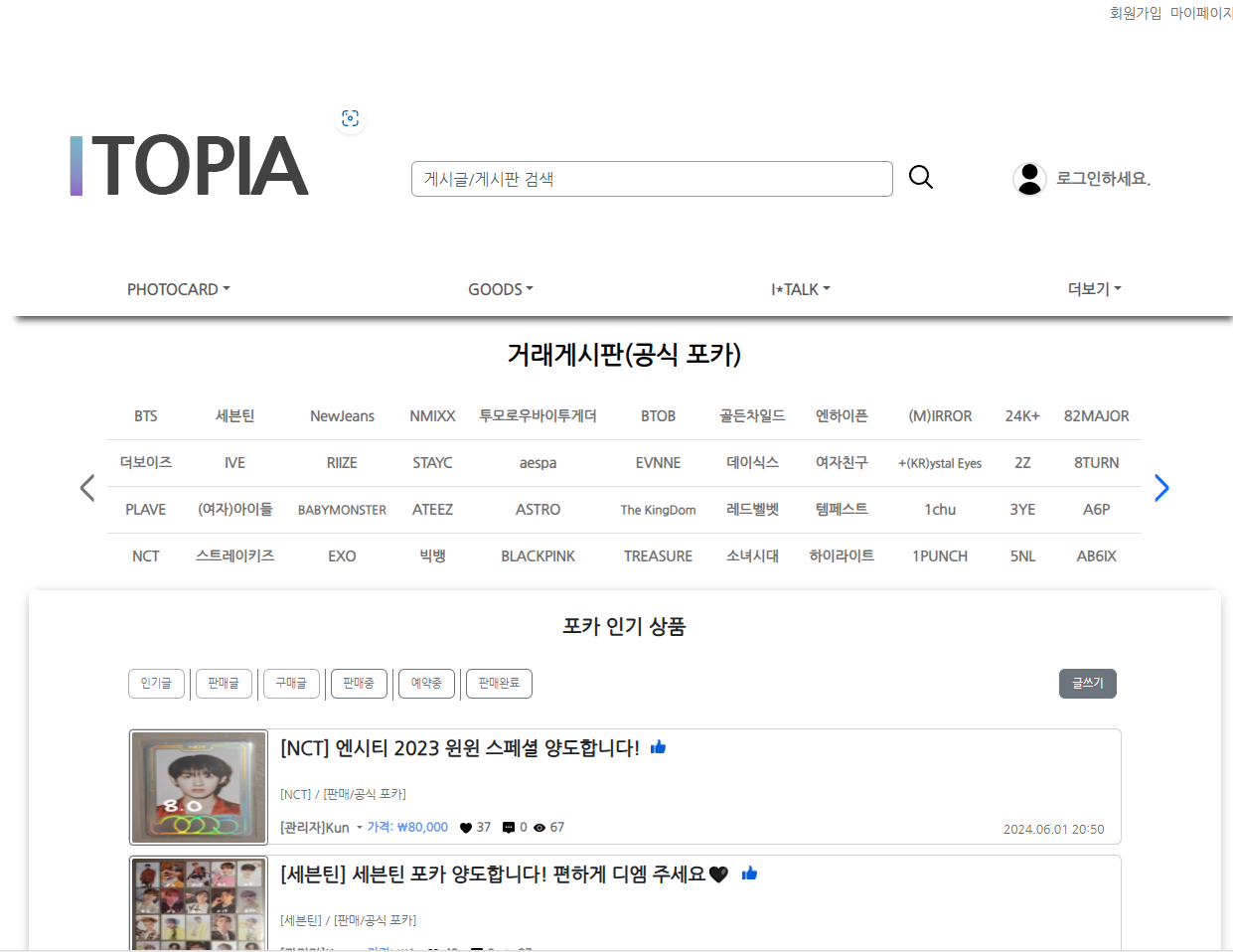Click the 마이페이지 link
The height and width of the screenshot is (952, 1233).
tap(1201, 13)
